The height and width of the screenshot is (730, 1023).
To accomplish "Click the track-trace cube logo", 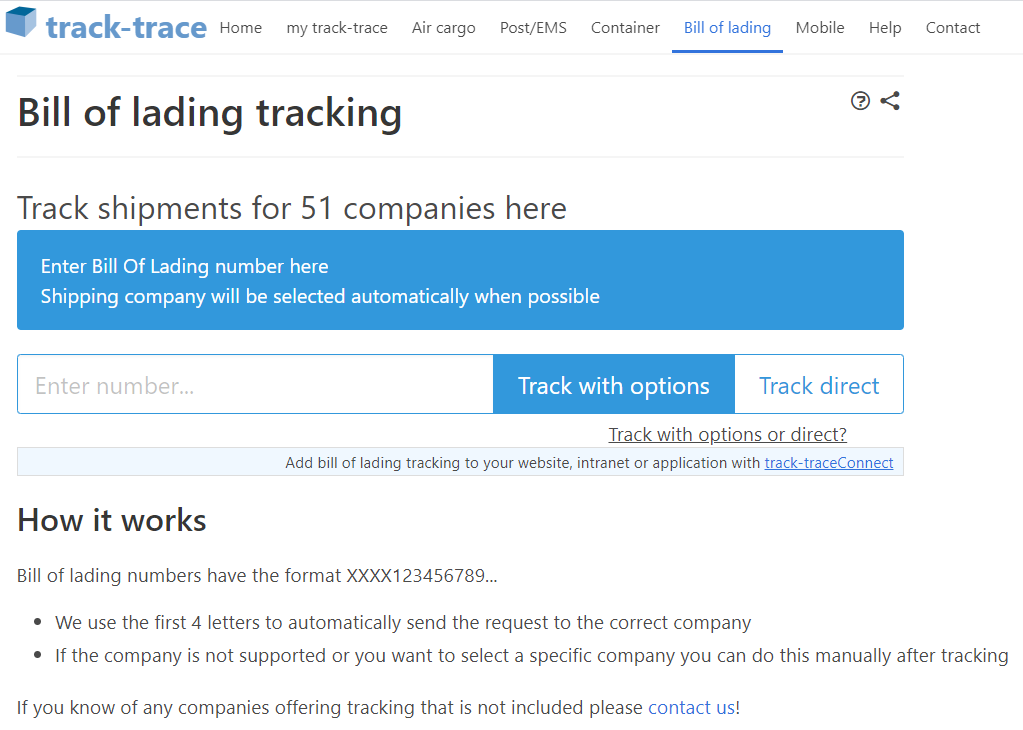I will click(21, 22).
